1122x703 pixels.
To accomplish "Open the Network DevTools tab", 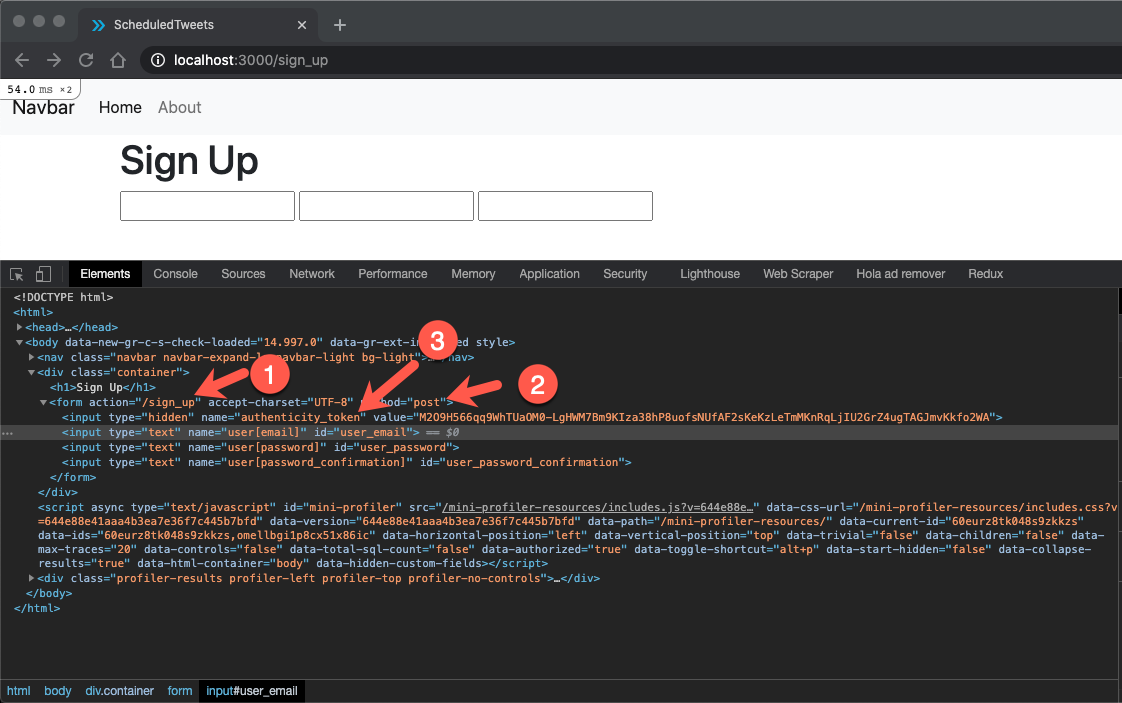I will (312, 274).
